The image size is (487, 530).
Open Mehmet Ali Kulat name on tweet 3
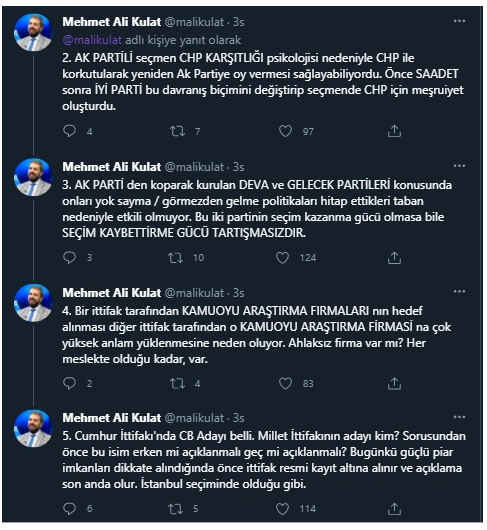click(x=112, y=167)
